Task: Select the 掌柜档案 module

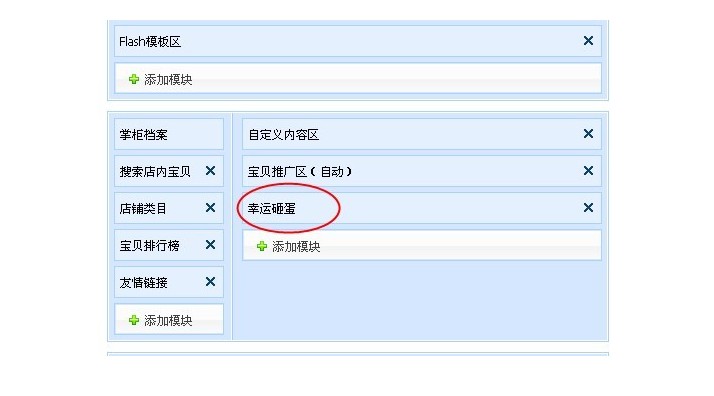Action: (169, 134)
